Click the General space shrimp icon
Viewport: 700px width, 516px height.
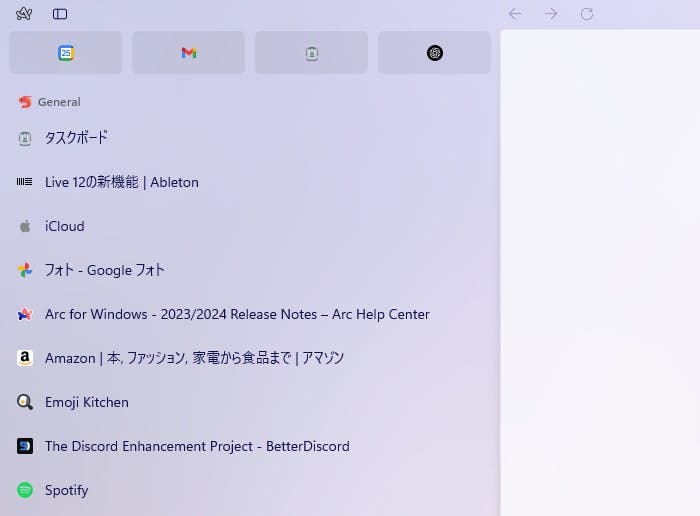(25, 102)
